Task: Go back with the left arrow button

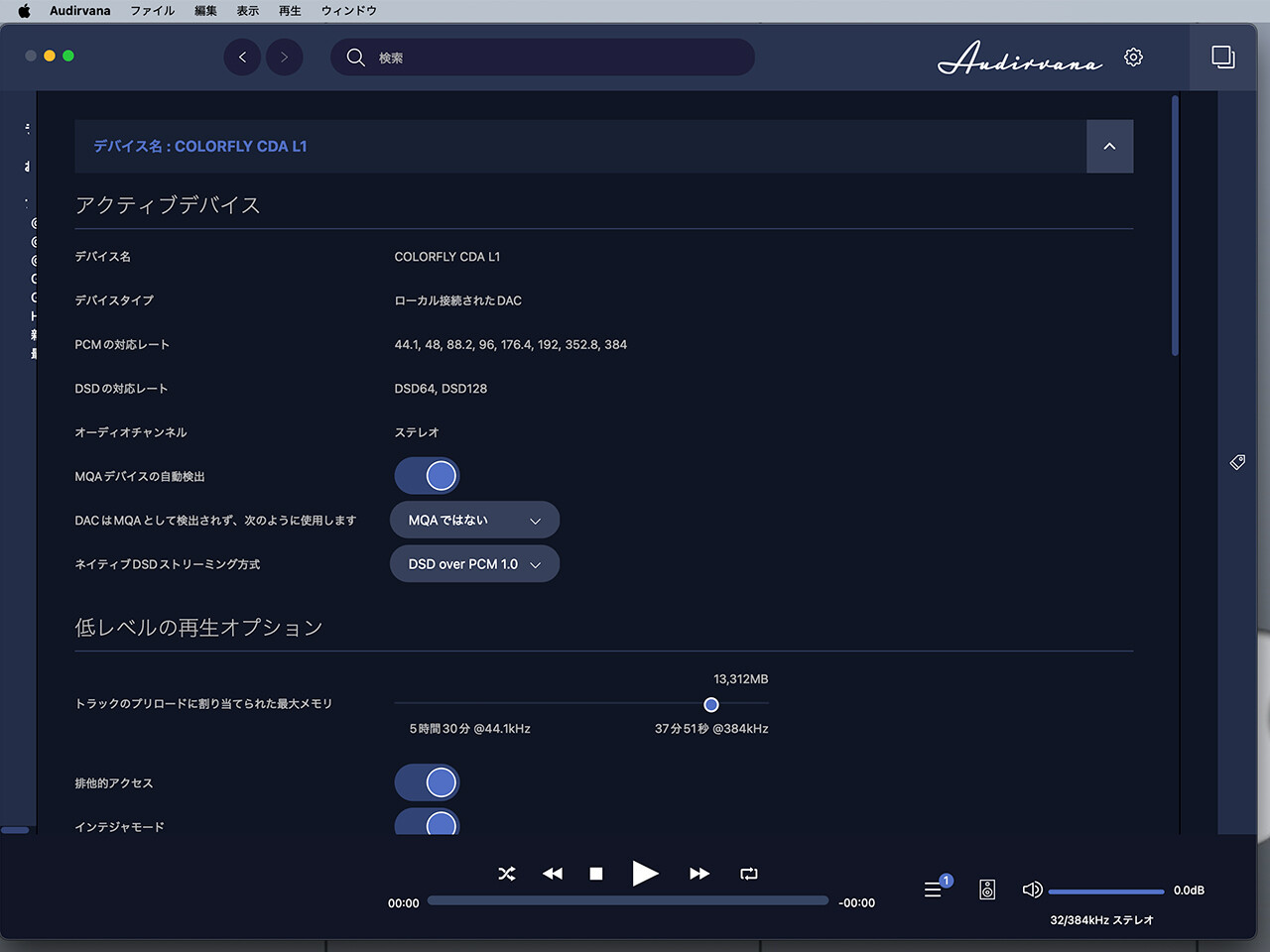Action: (242, 58)
